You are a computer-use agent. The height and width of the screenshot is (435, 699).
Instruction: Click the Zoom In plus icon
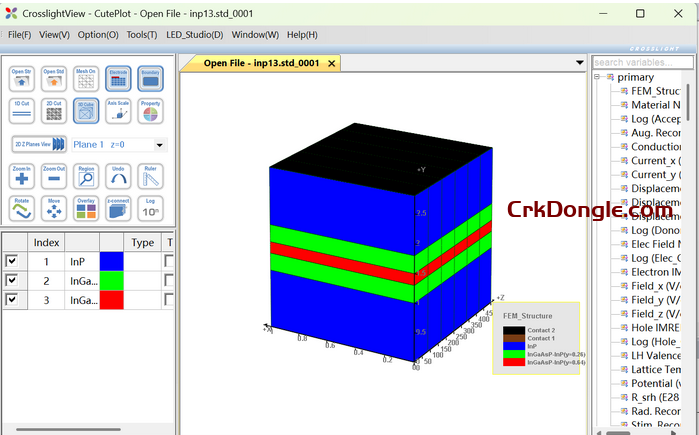[22, 176]
